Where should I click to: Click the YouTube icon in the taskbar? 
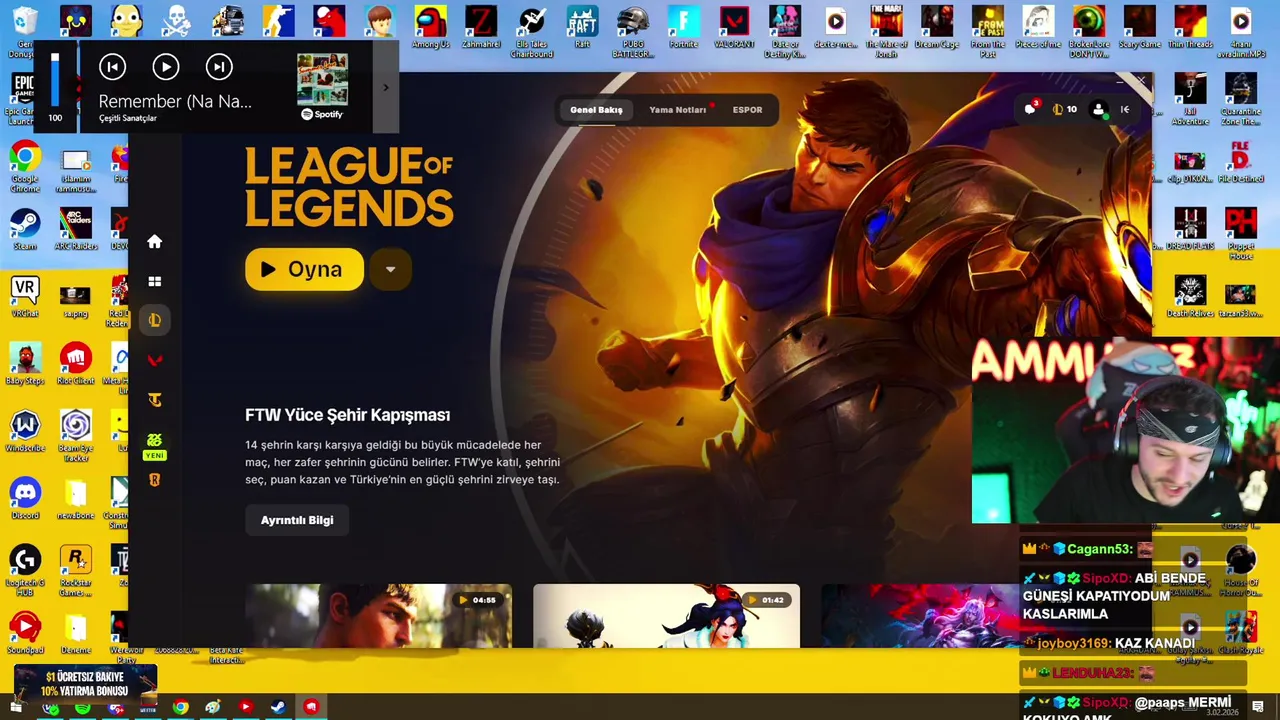(245, 707)
